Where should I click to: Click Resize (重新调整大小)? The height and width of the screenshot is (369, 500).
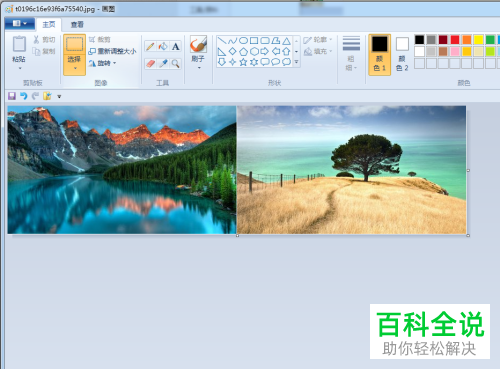(112, 51)
